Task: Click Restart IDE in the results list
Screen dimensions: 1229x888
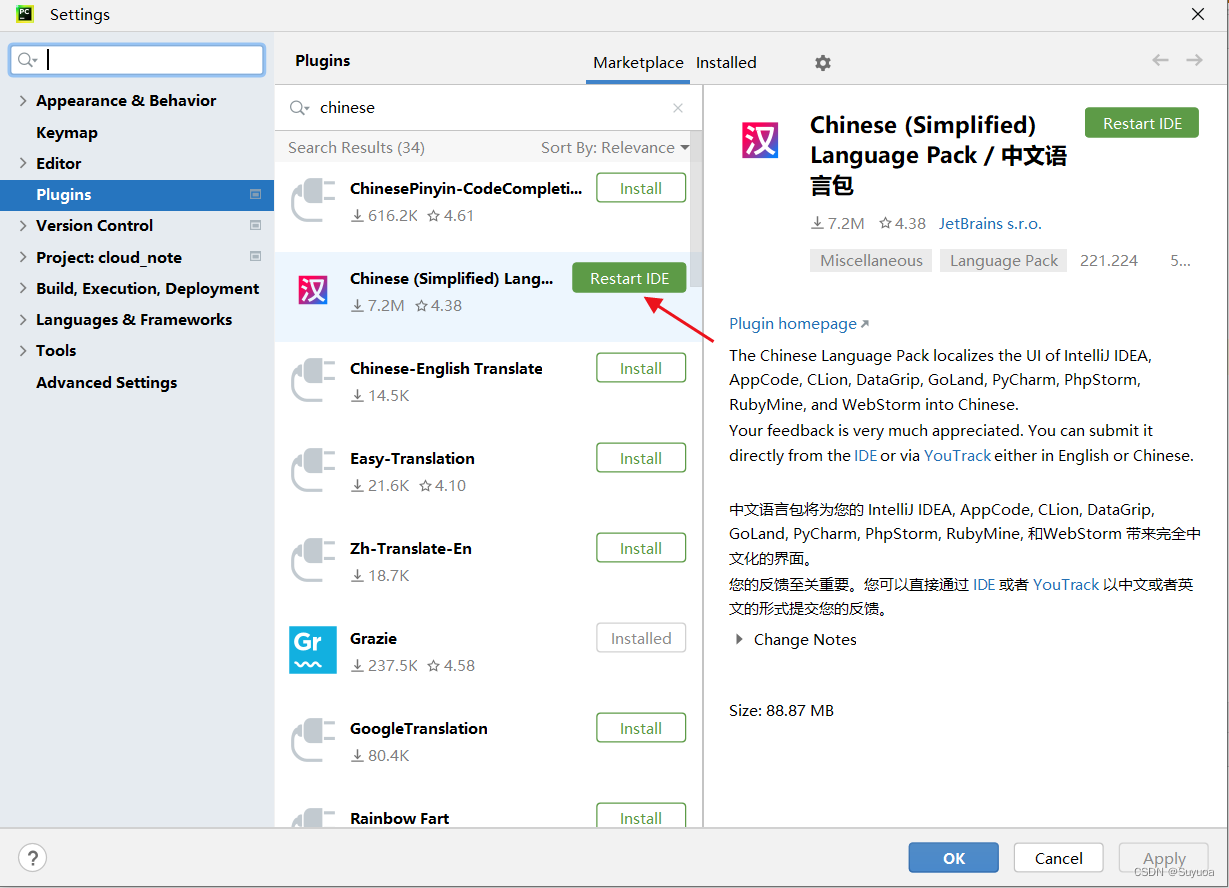Action: (629, 278)
